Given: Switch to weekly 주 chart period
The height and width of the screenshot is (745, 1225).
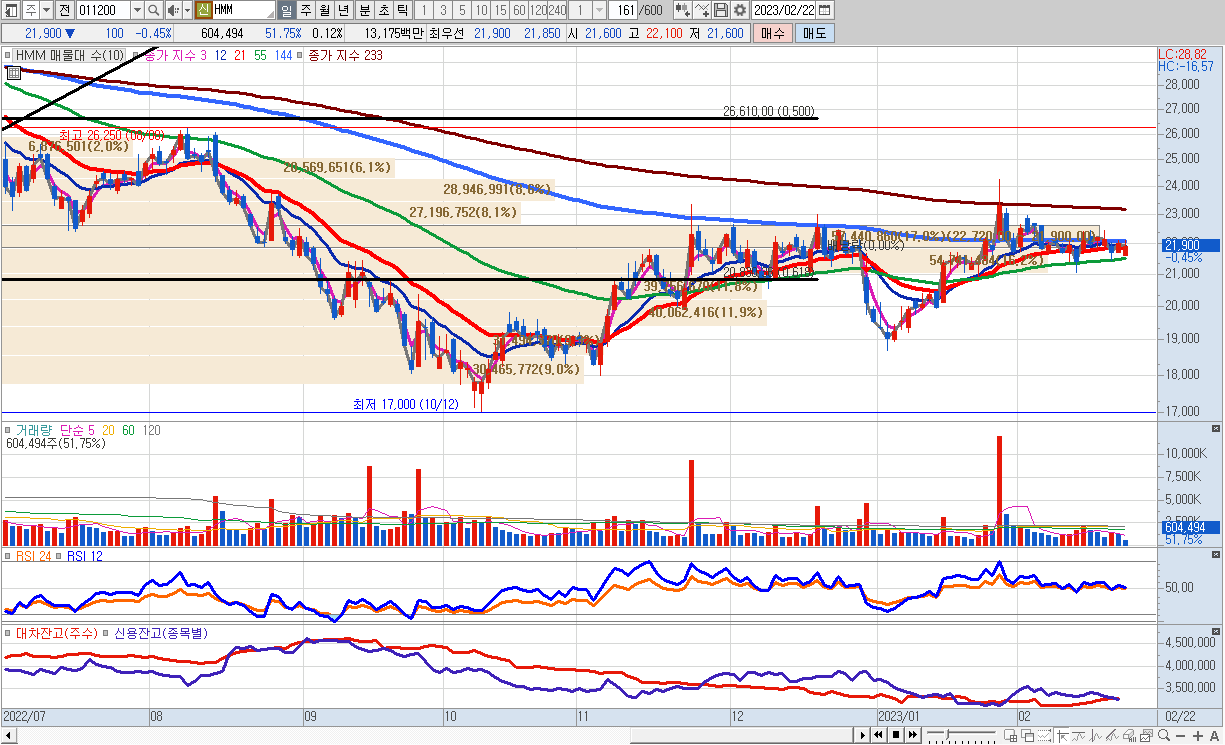Looking at the screenshot, I should [x=307, y=10].
